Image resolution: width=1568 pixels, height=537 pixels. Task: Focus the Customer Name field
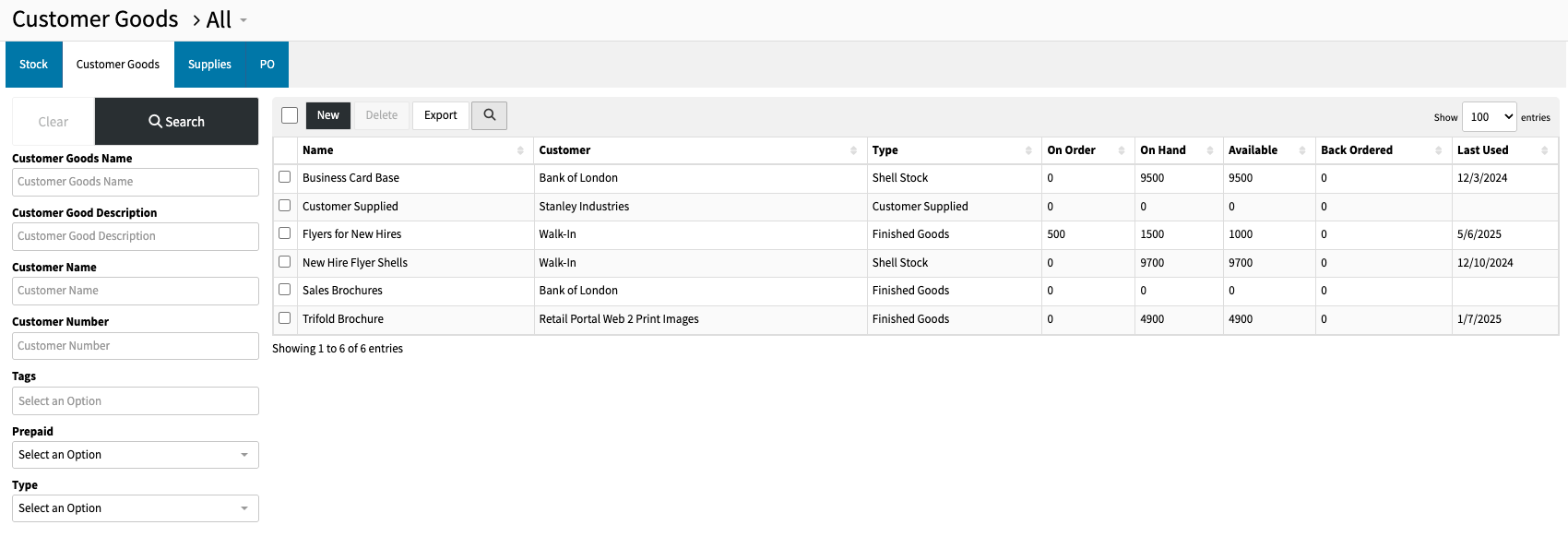pyautogui.click(x=136, y=291)
